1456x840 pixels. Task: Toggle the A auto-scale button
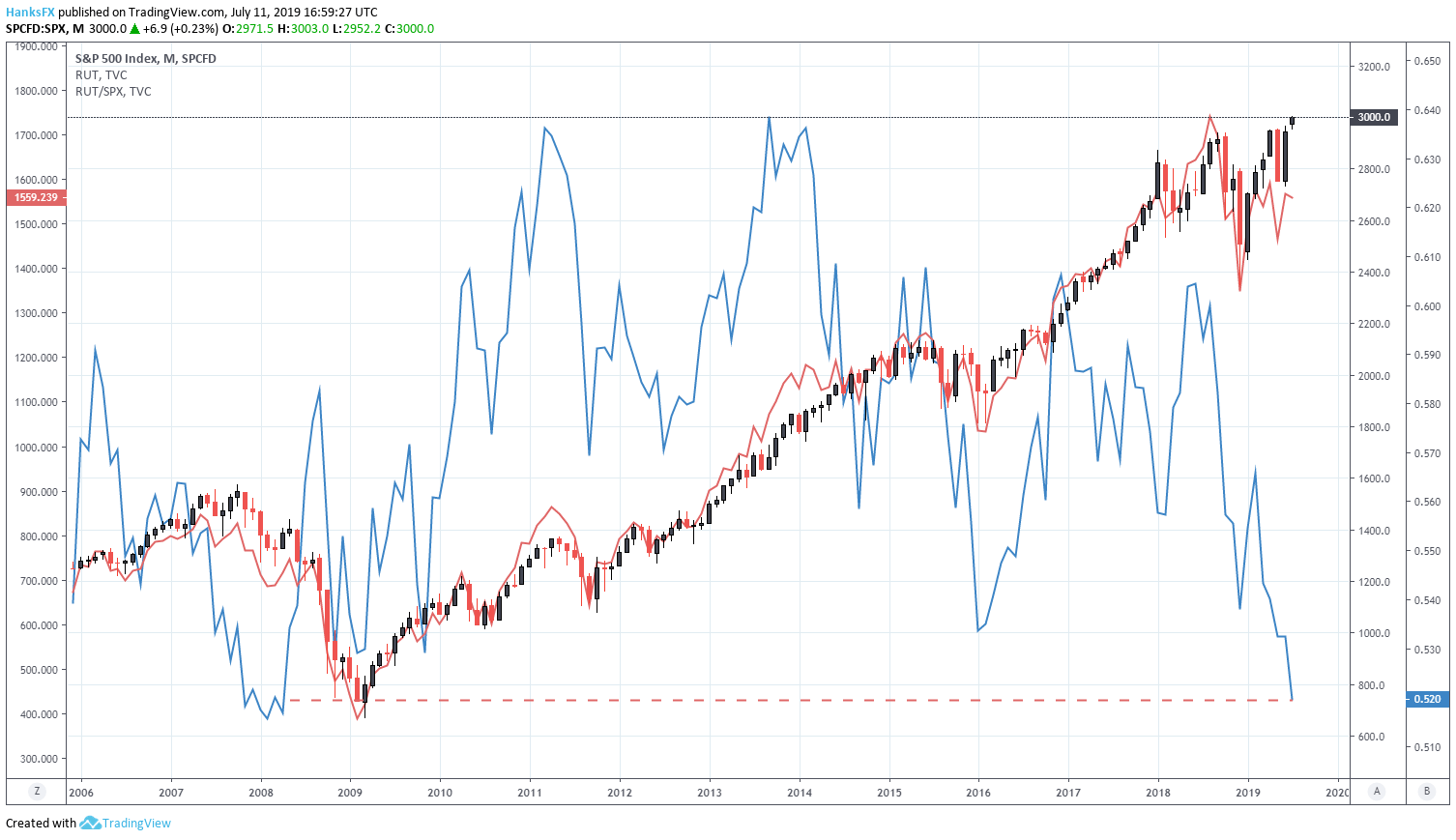[x=1377, y=792]
